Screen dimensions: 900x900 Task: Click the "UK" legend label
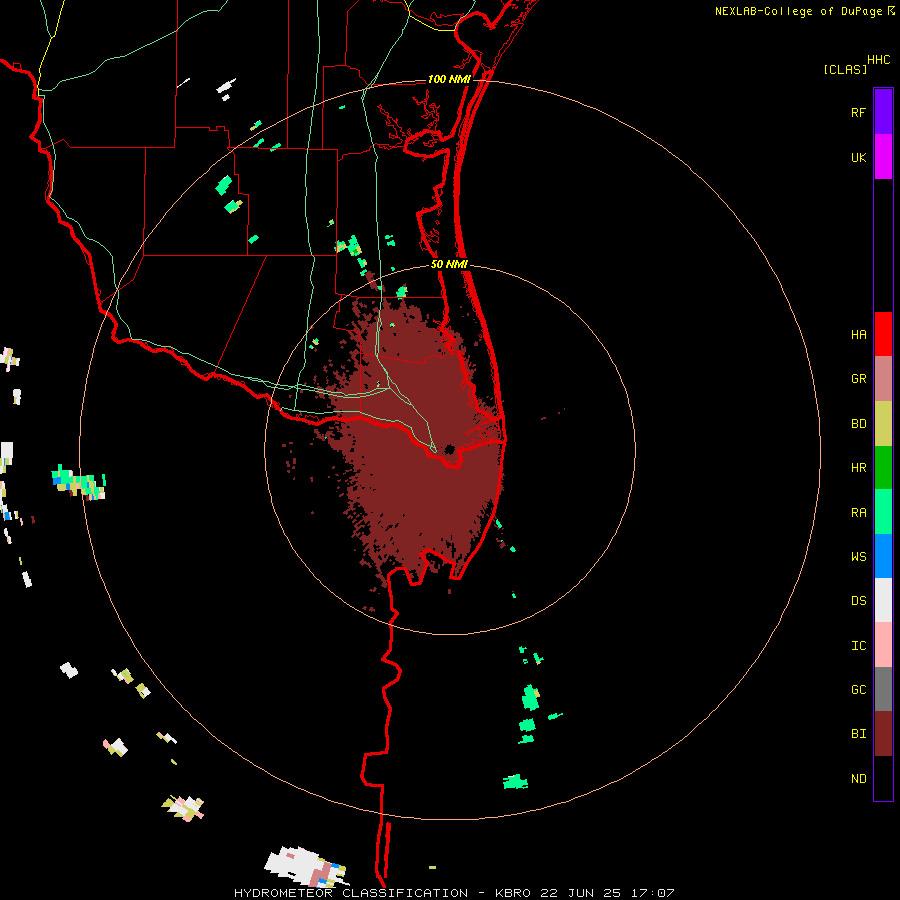coord(858,157)
